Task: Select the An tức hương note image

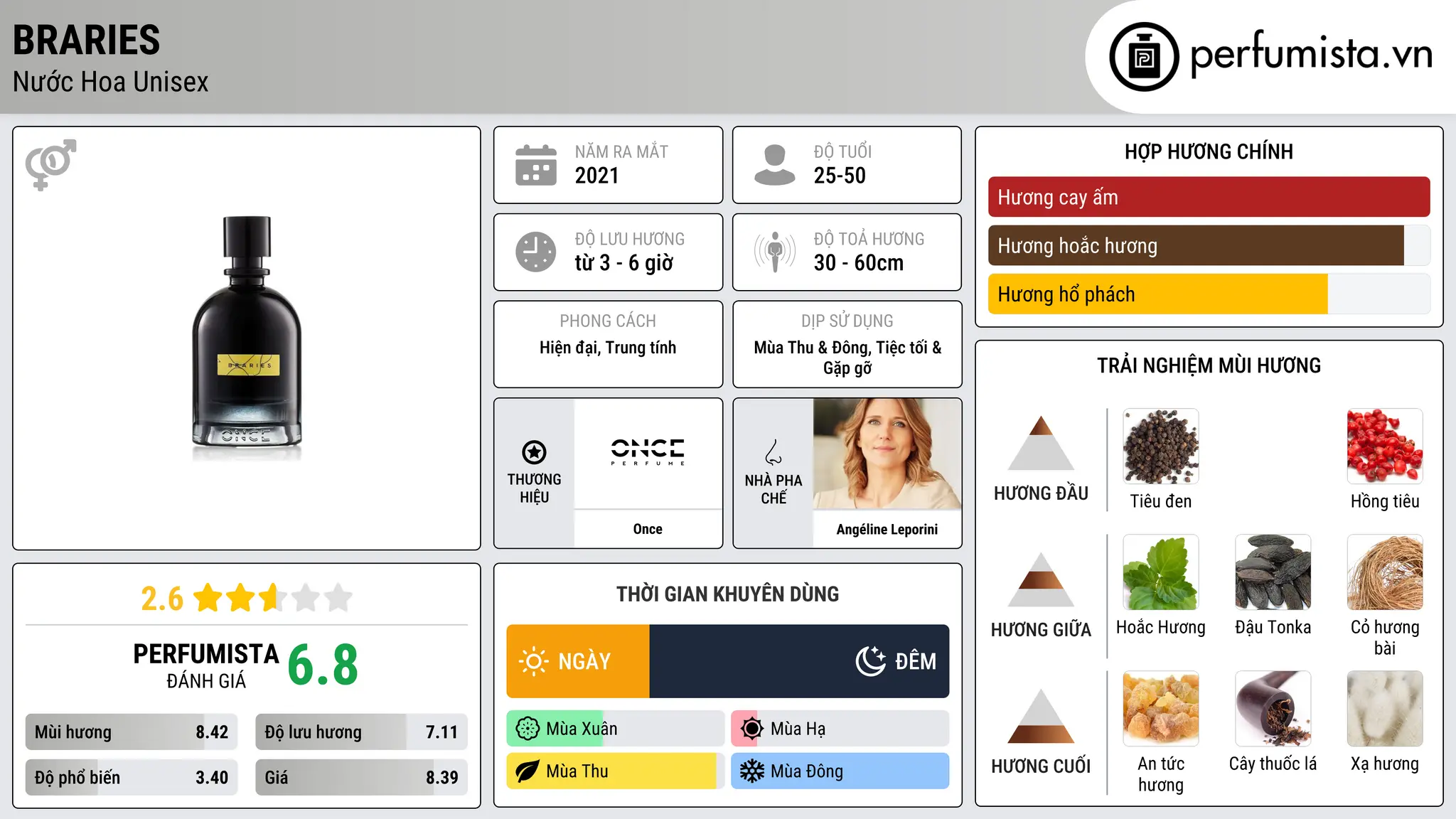Action: 1160,709
